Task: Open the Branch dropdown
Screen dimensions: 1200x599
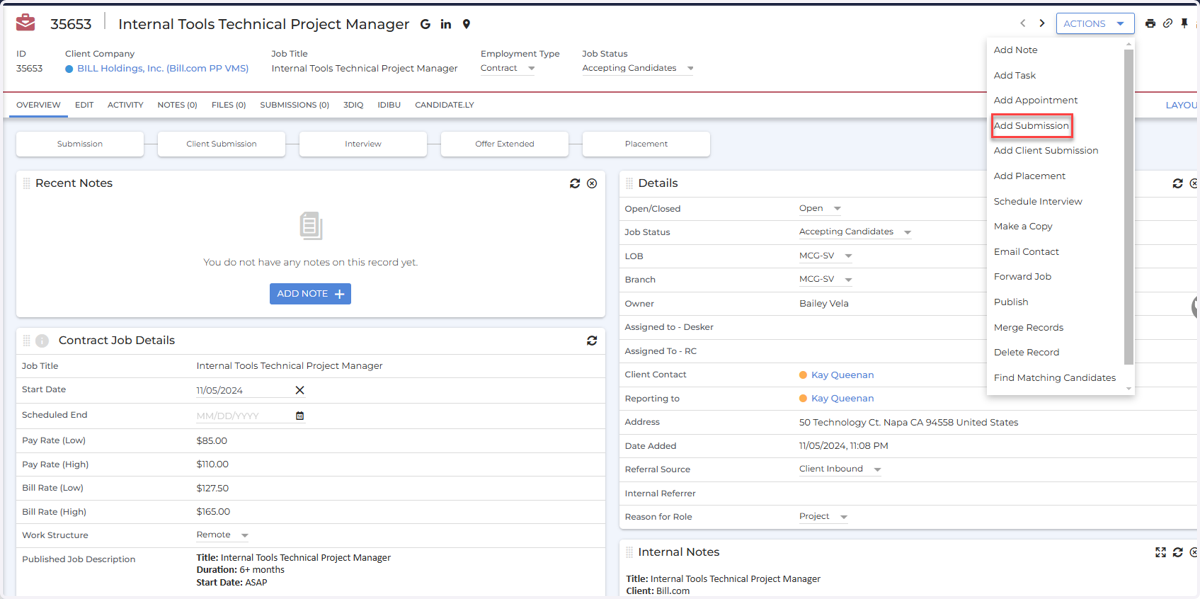Action: [825, 280]
